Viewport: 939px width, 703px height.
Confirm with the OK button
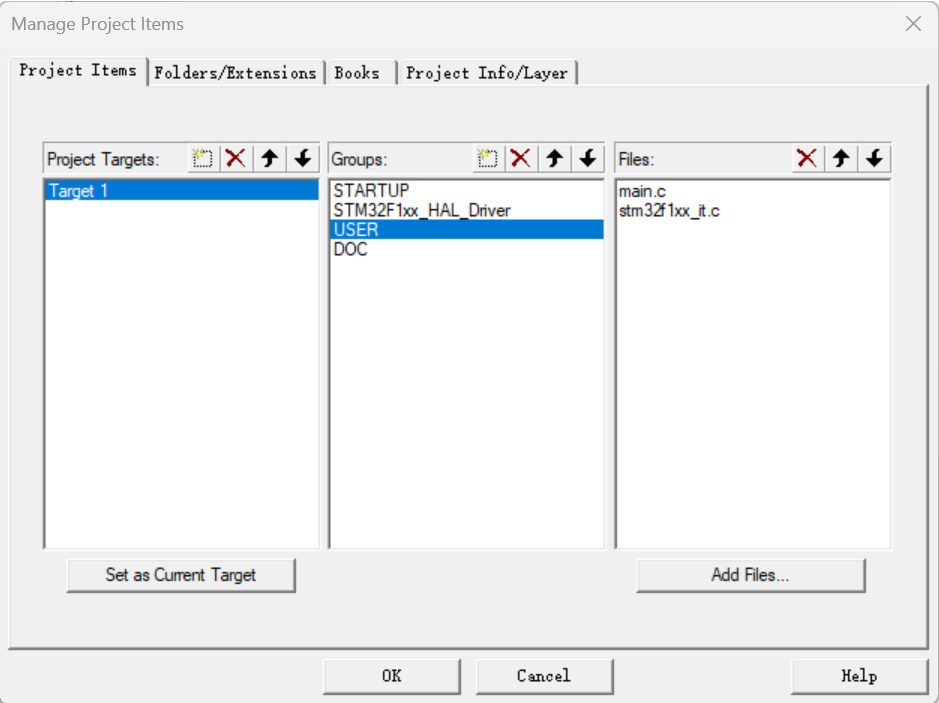(392, 676)
